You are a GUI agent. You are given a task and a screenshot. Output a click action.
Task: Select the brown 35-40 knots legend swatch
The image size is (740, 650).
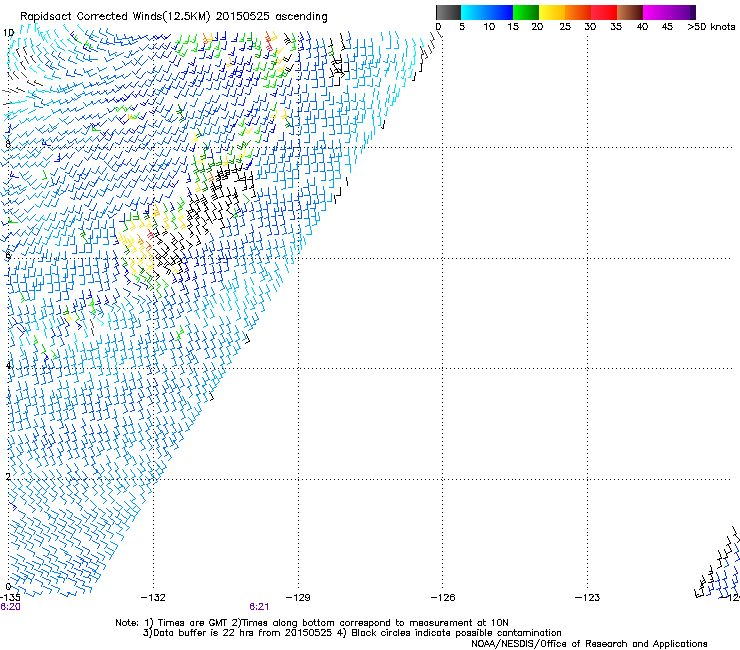pos(630,12)
